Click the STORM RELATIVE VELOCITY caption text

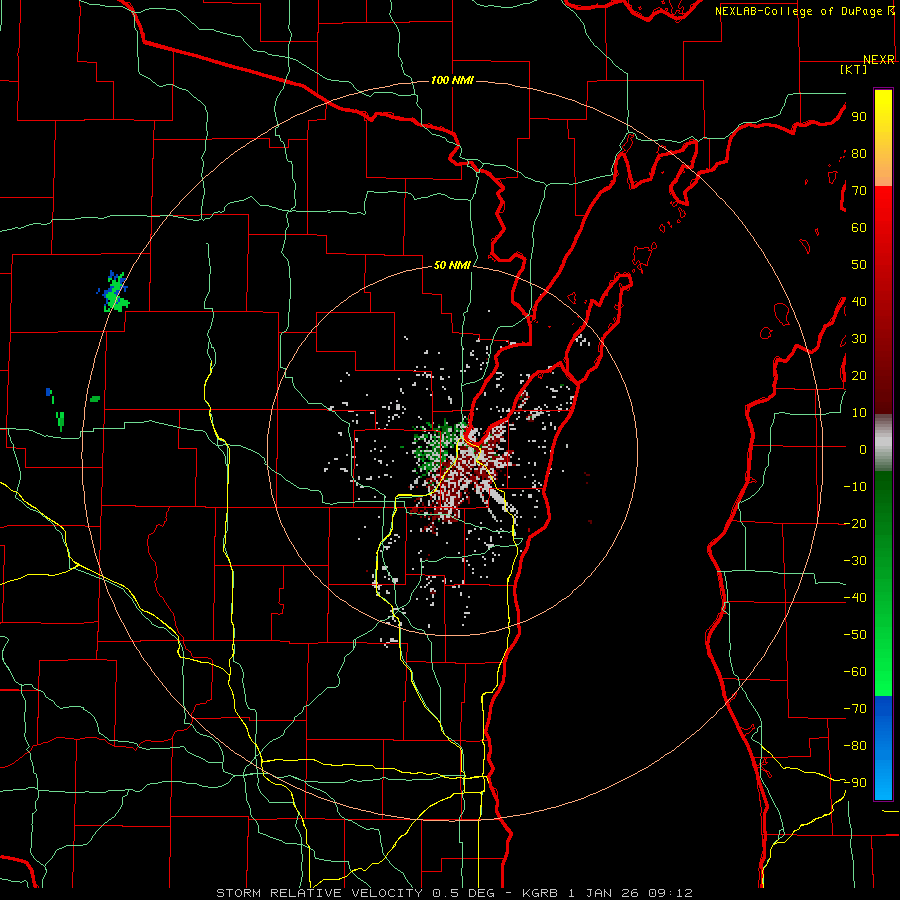(x=319, y=893)
